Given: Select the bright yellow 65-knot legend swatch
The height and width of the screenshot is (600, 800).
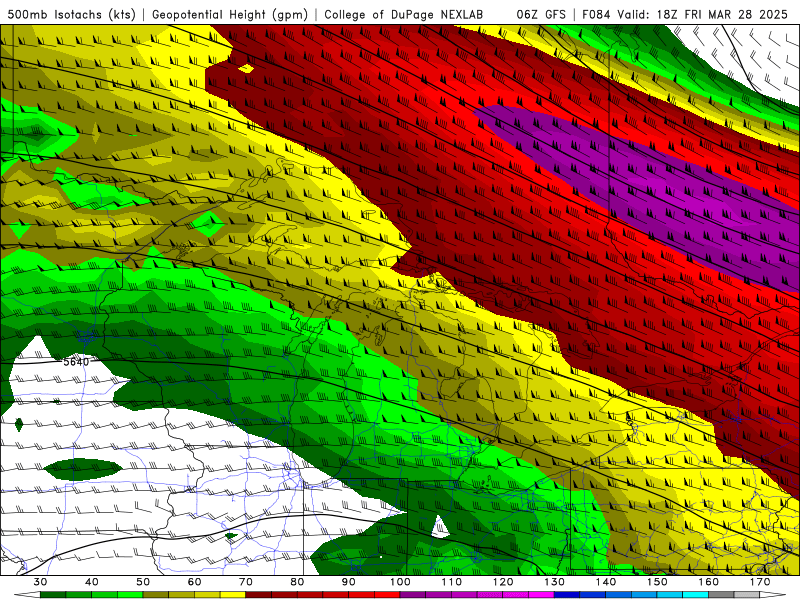Looking at the screenshot, I should tap(233, 596).
